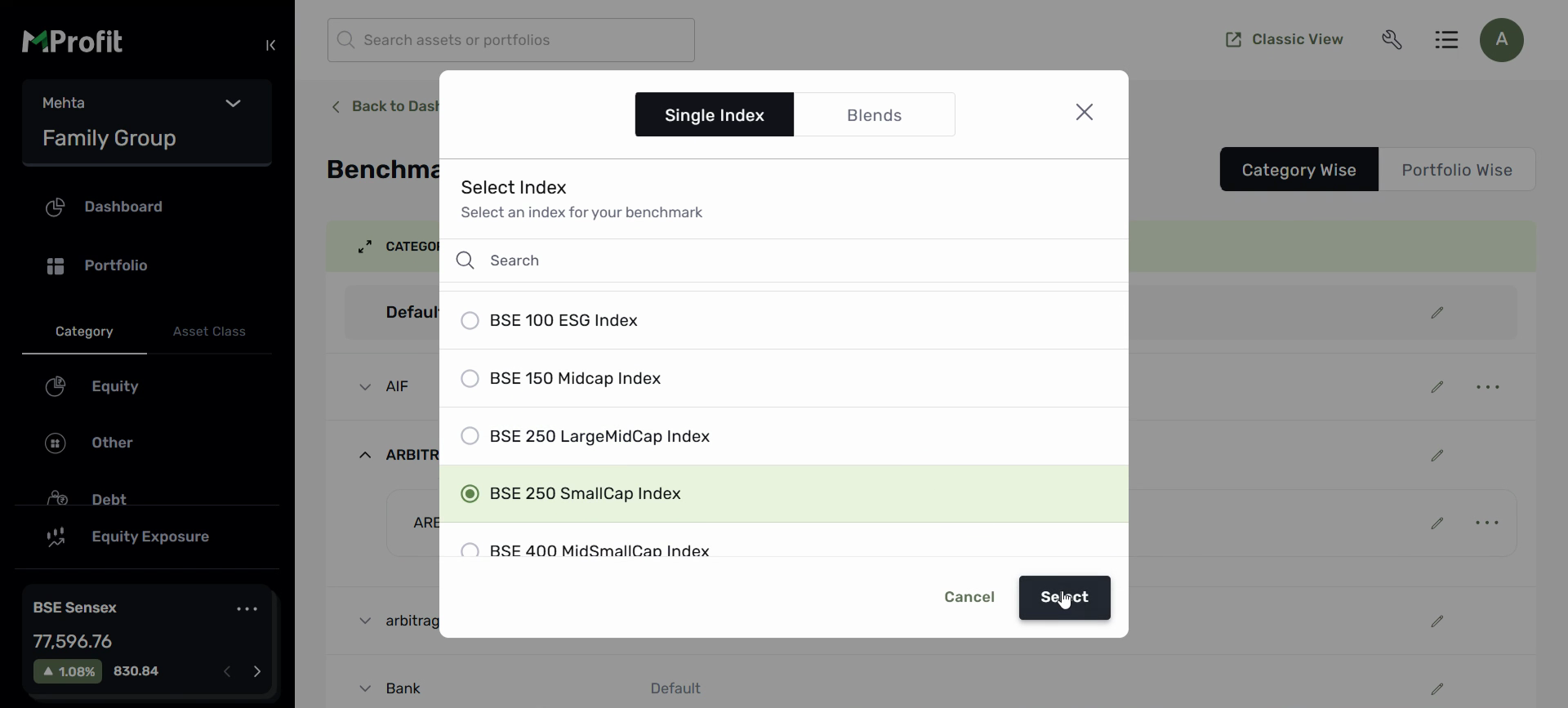Collapse the sidebar with the arrow icon
Image resolution: width=1568 pixels, height=708 pixels.
pyautogui.click(x=271, y=46)
